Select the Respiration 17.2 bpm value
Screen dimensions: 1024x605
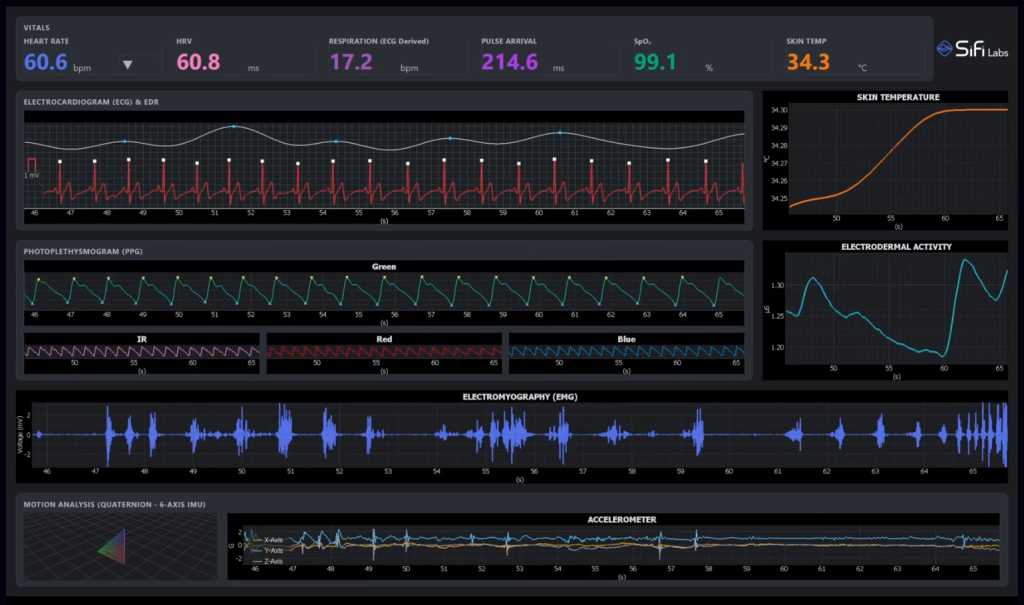pos(351,63)
